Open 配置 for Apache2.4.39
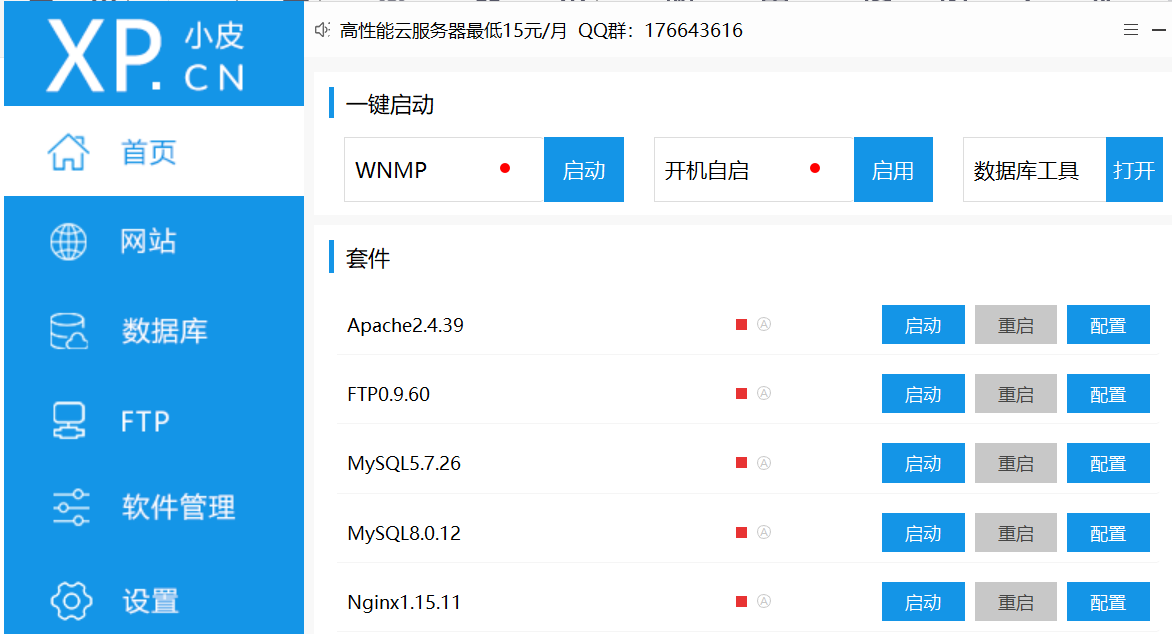1172x634 pixels. pos(1108,324)
